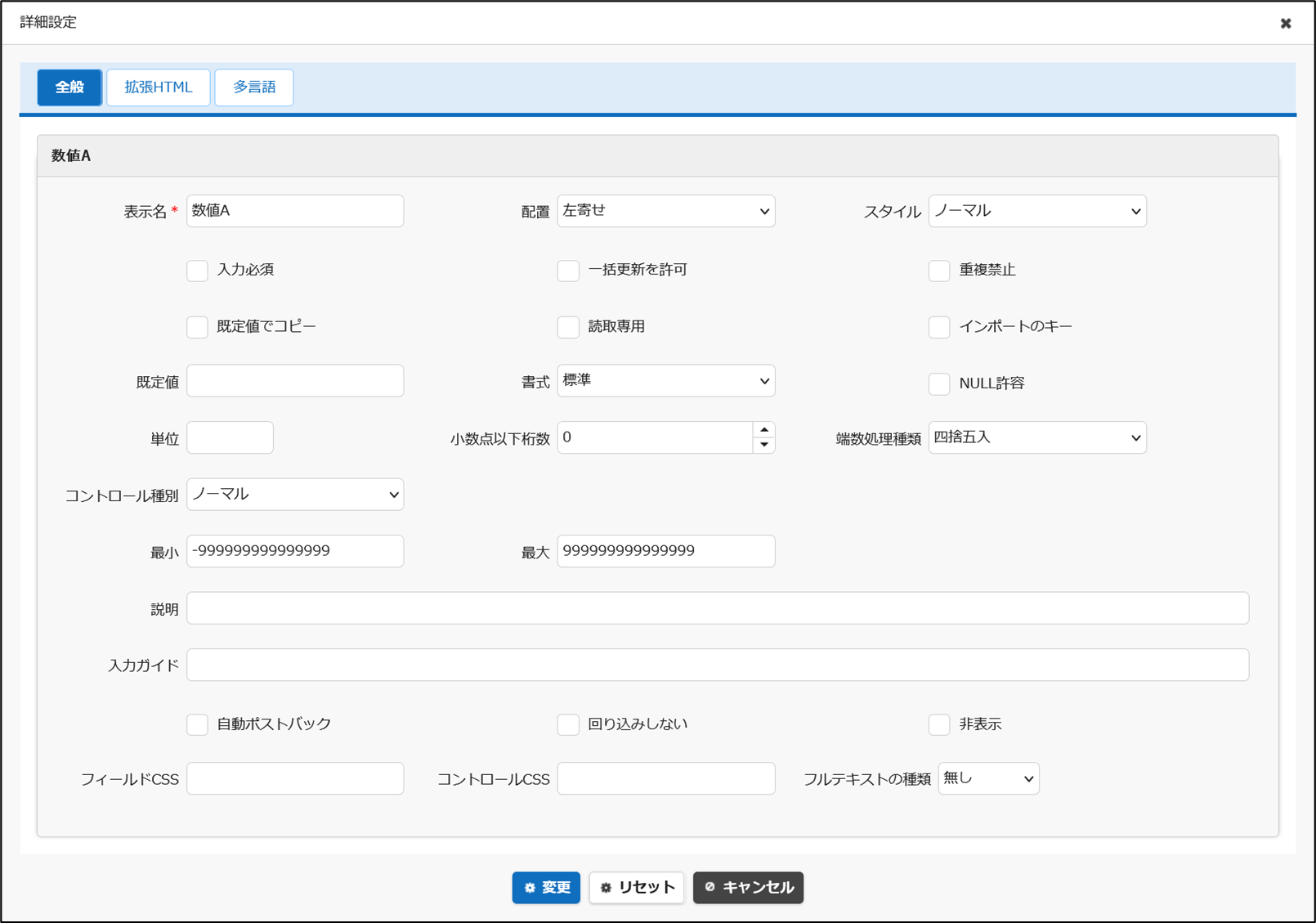Open the 配置 dropdown
Viewport: 1316px width, 923px height.
click(x=665, y=211)
